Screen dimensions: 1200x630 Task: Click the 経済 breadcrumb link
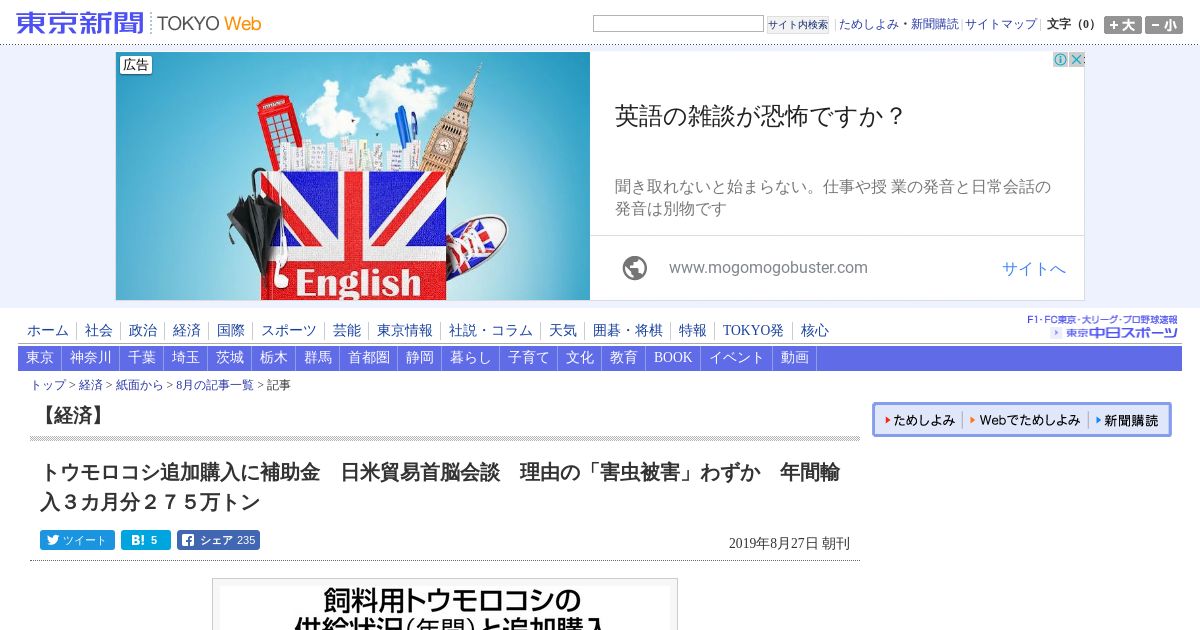[91, 385]
